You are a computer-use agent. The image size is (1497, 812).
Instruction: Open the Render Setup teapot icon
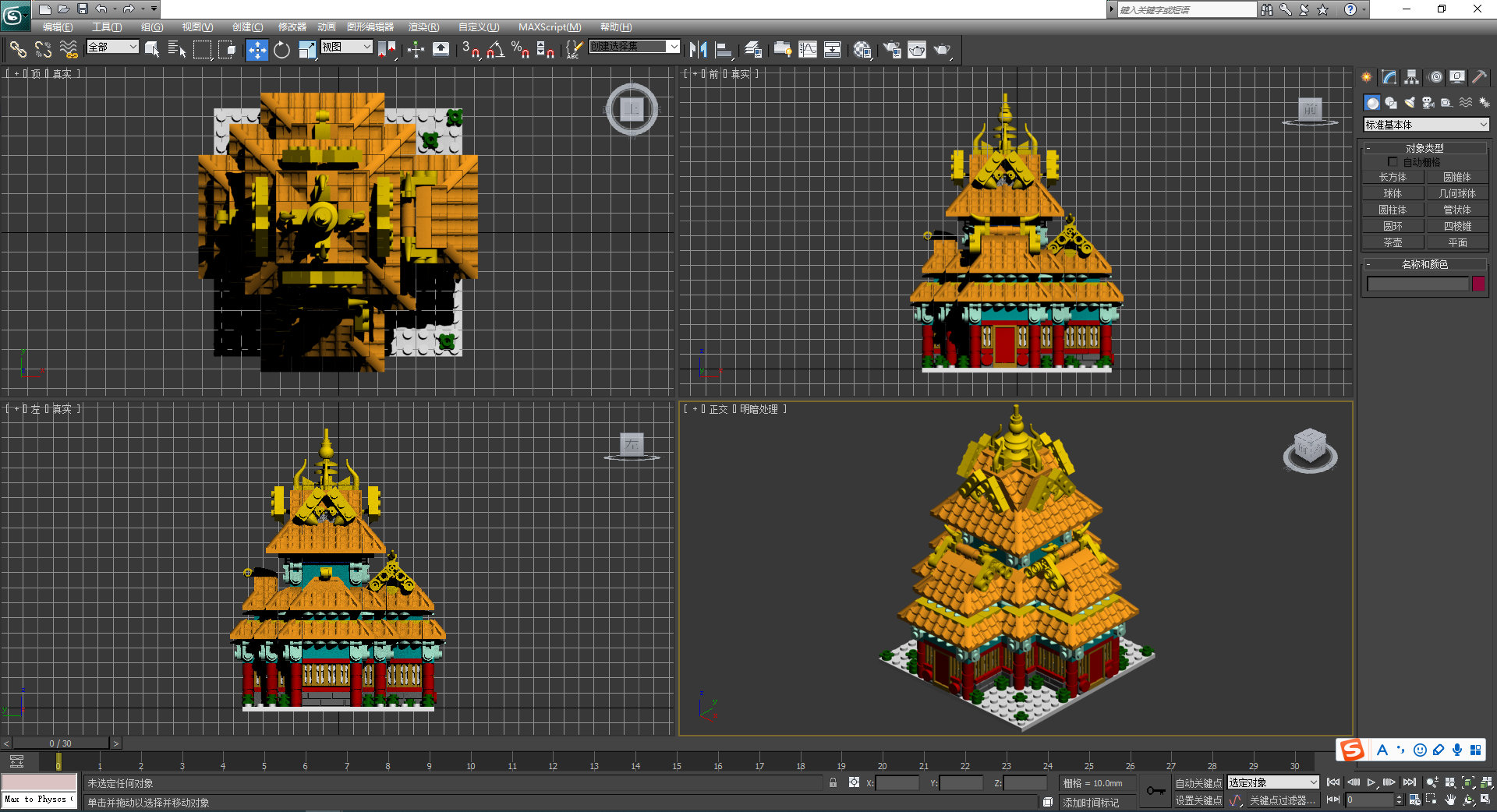coord(891,50)
